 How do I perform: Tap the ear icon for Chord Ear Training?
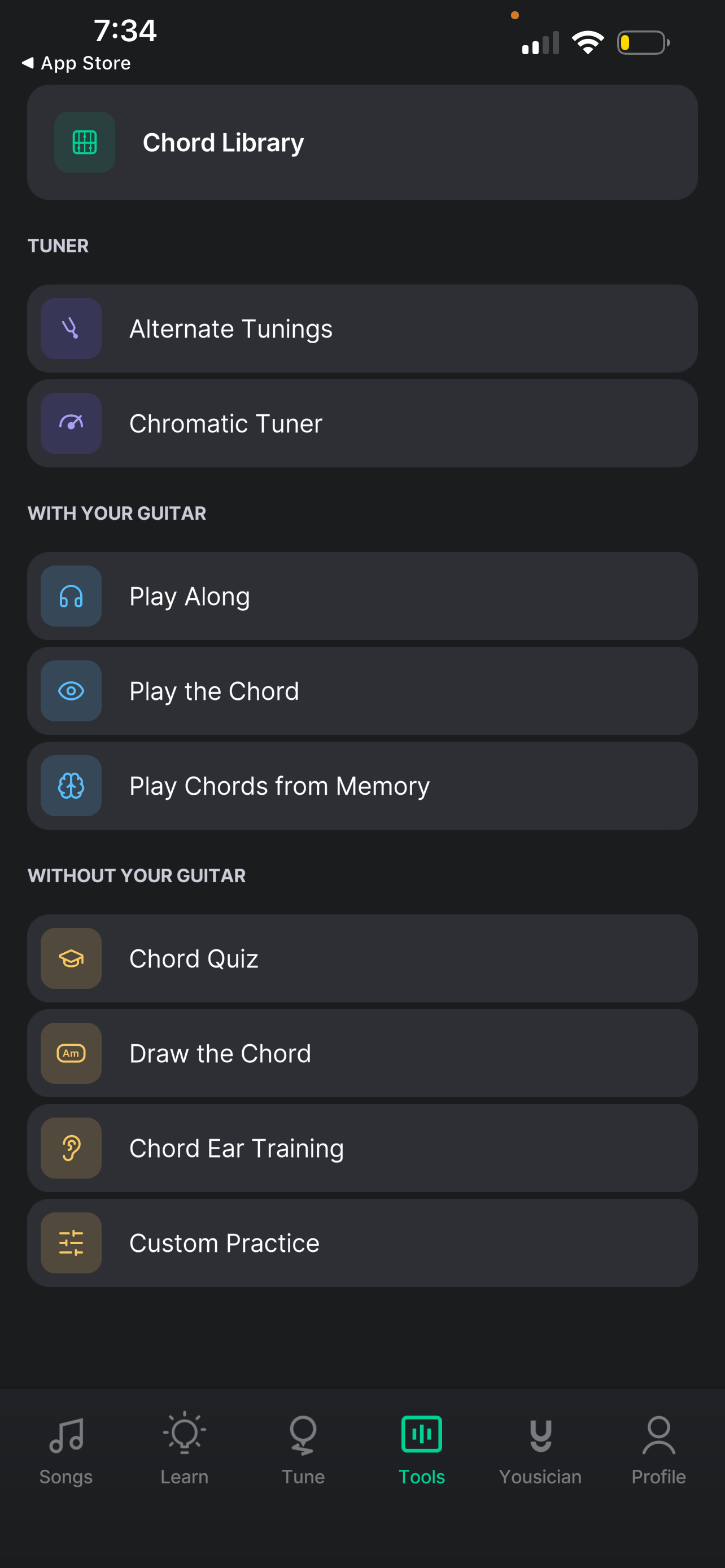71,1148
